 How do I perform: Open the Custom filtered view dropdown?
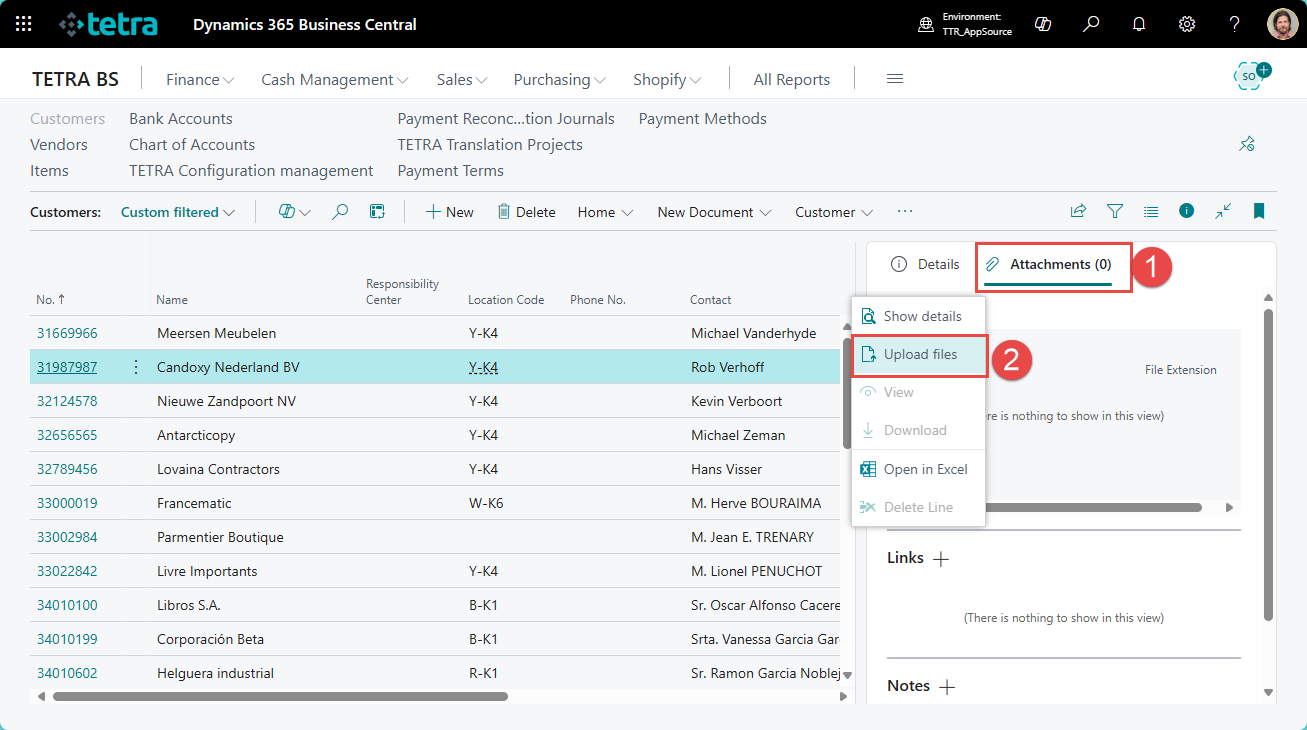[x=177, y=212]
